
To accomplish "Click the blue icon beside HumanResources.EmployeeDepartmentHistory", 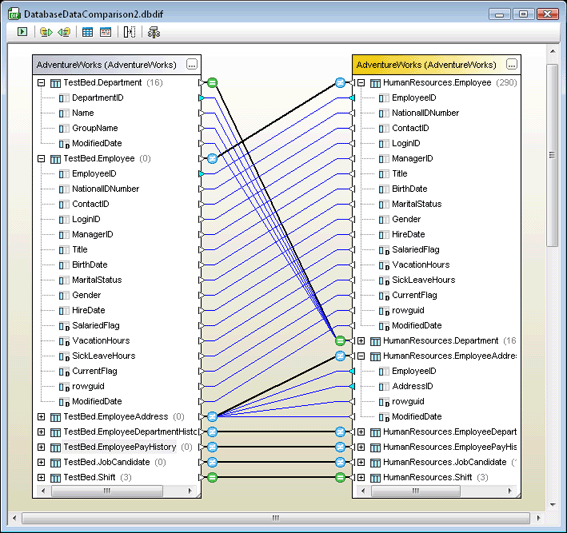I will coord(340,432).
